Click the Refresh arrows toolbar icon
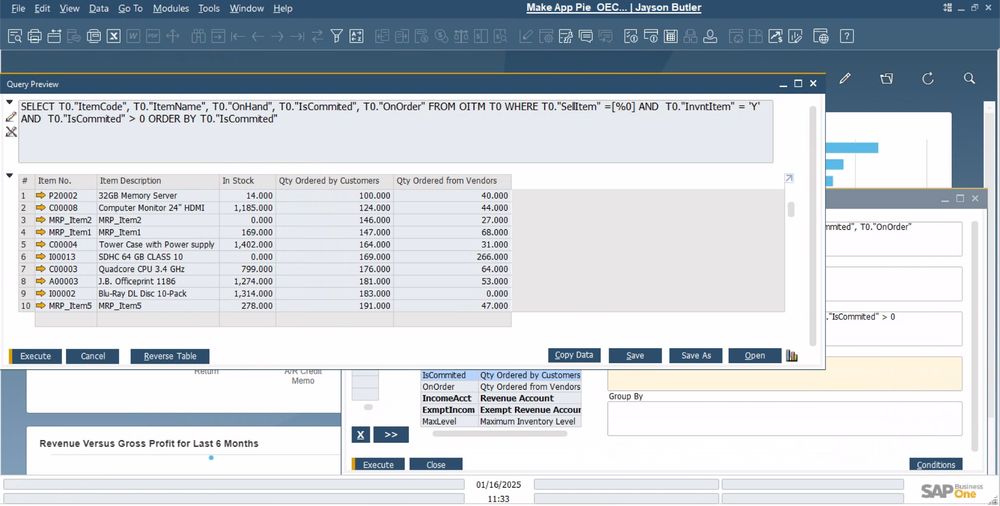 (x=317, y=36)
